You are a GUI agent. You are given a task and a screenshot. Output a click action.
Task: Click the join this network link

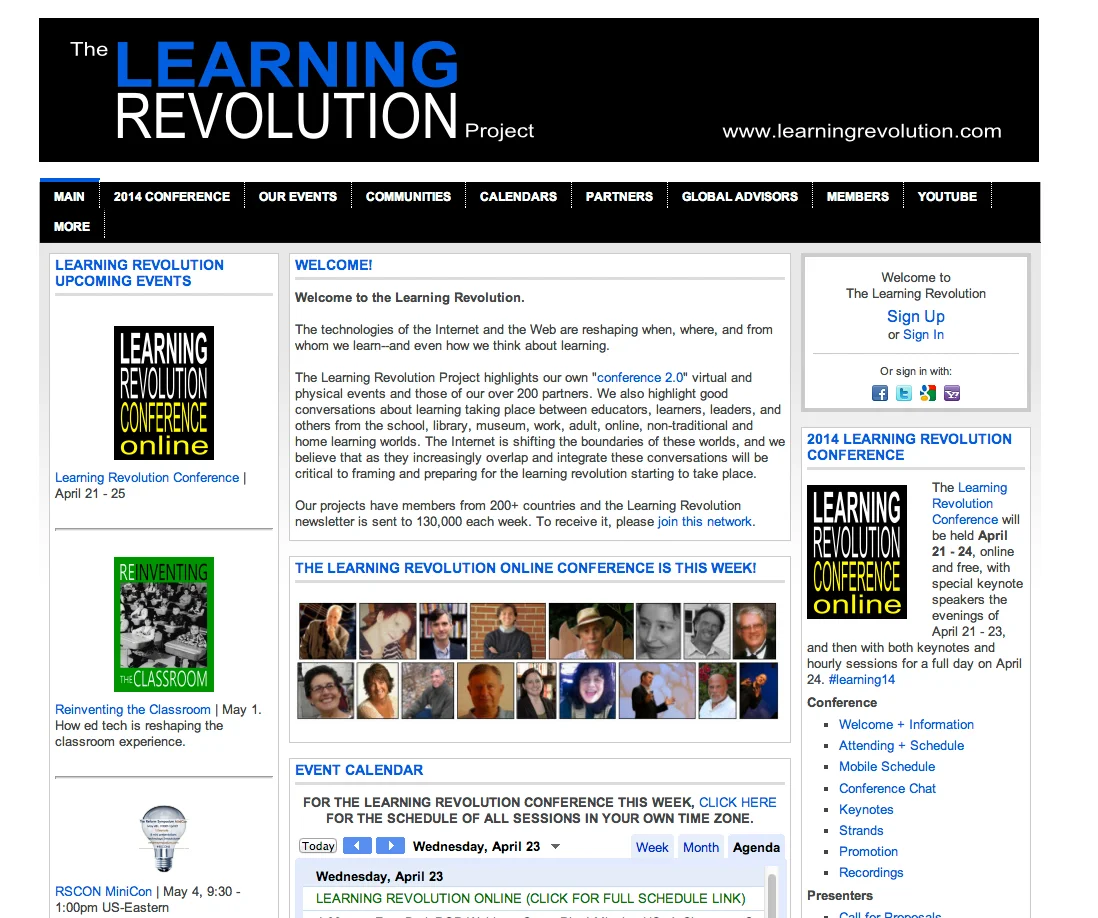pos(704,522)
